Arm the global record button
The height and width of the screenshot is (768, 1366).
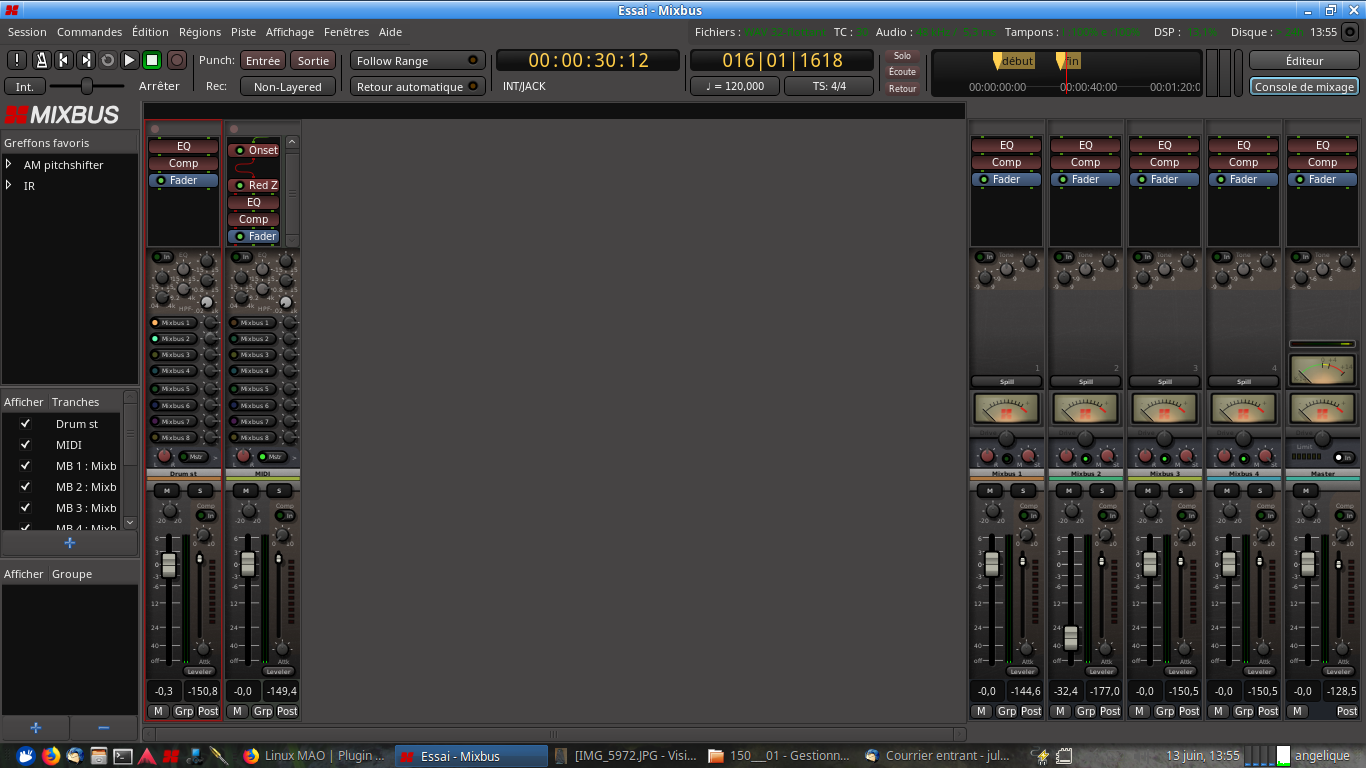(x=177, y=60)
